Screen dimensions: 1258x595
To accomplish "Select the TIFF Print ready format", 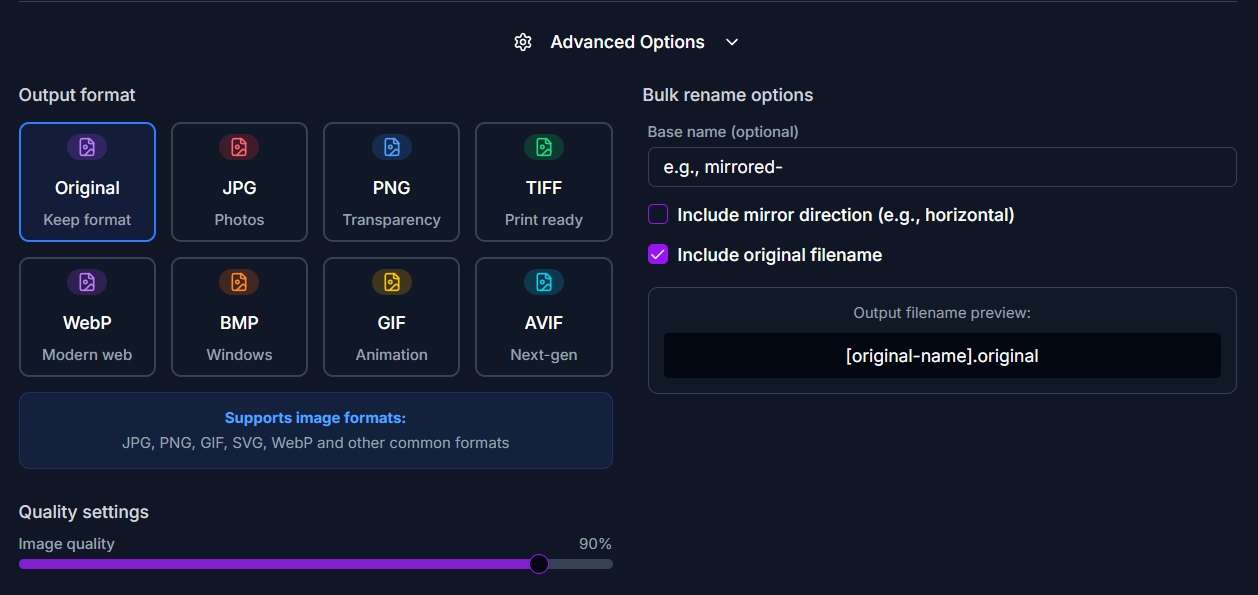I will tap(543, 182).
